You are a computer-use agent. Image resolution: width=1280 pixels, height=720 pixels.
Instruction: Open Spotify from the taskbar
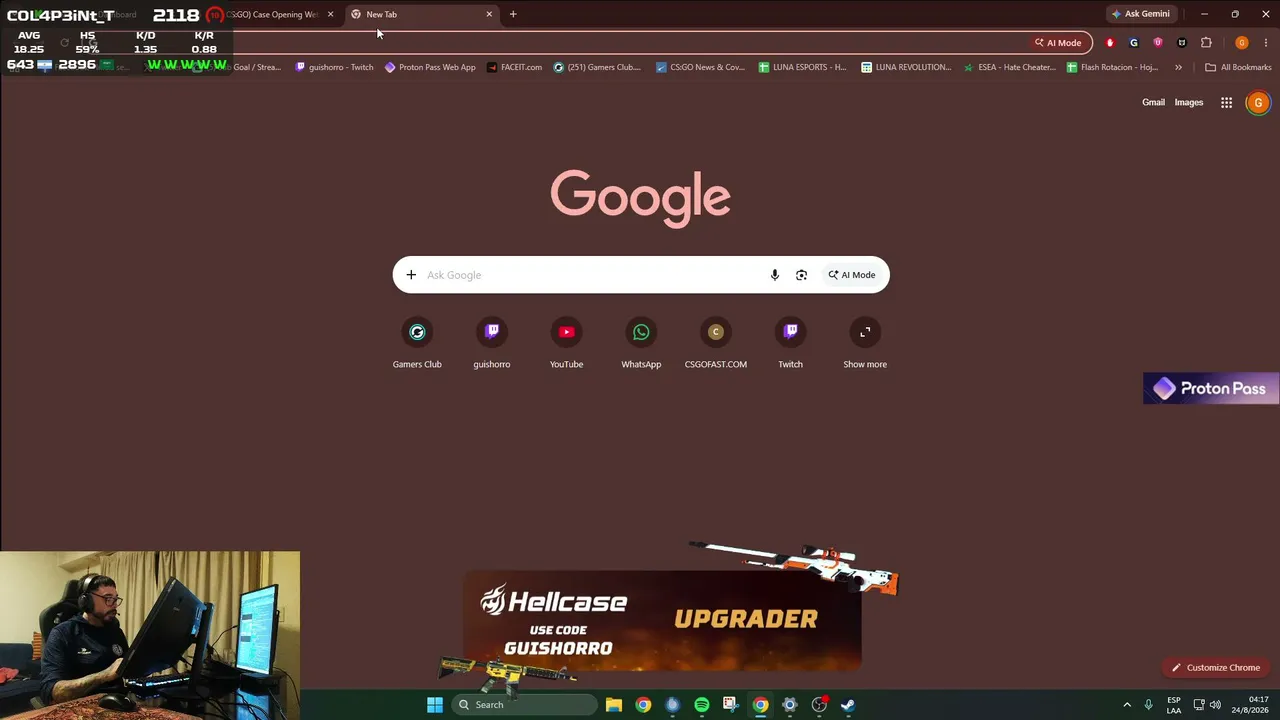pos(702,705)
